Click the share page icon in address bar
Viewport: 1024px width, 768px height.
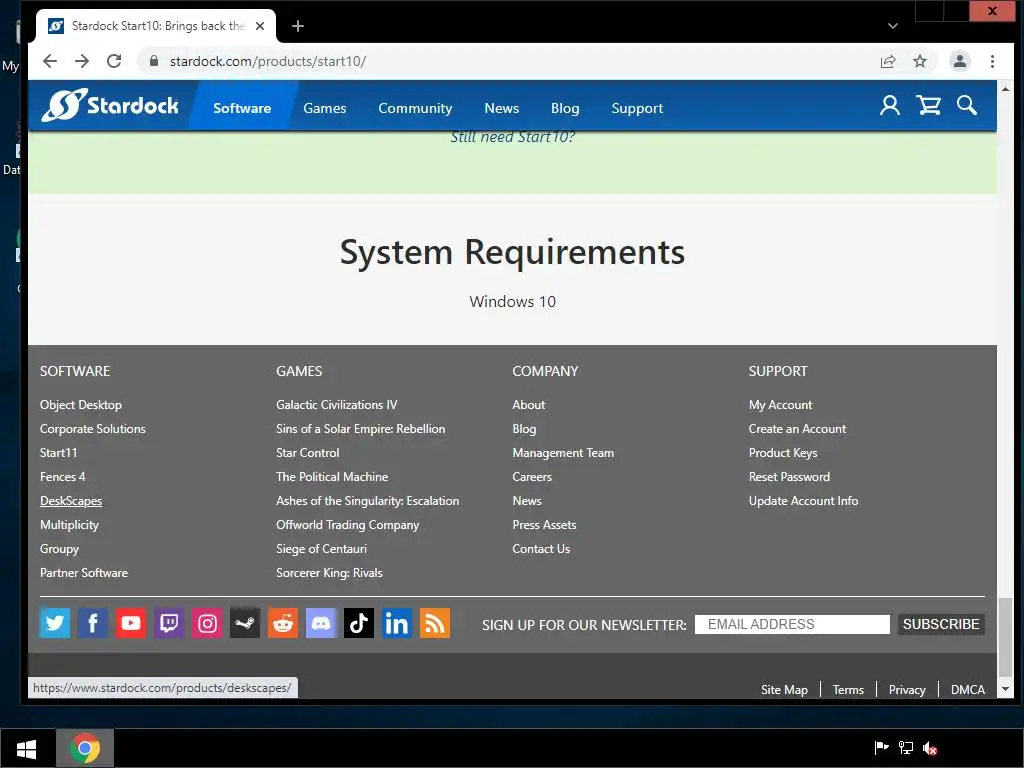[888, 61]
